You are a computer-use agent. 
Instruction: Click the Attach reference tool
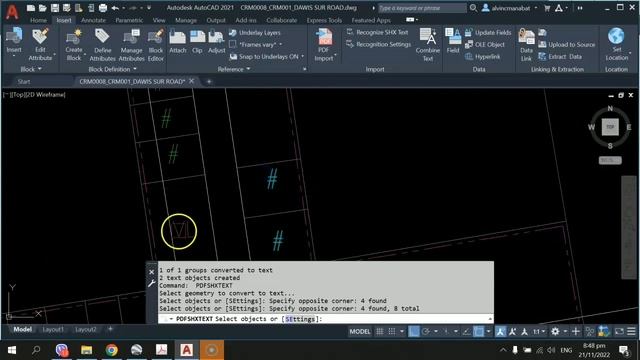(178, 41)
